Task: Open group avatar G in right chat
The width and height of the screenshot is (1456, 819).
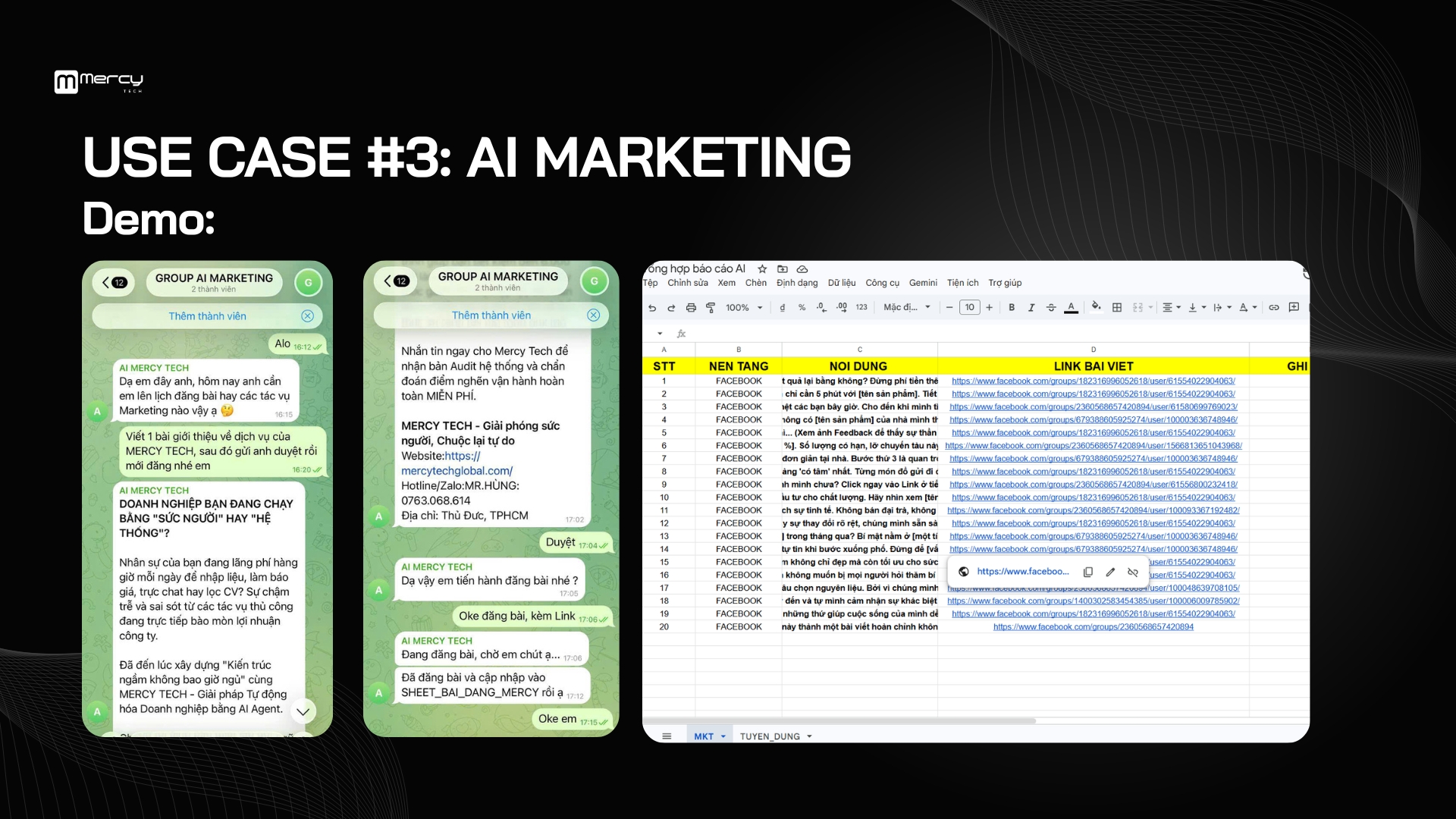Action: point(595,281)
